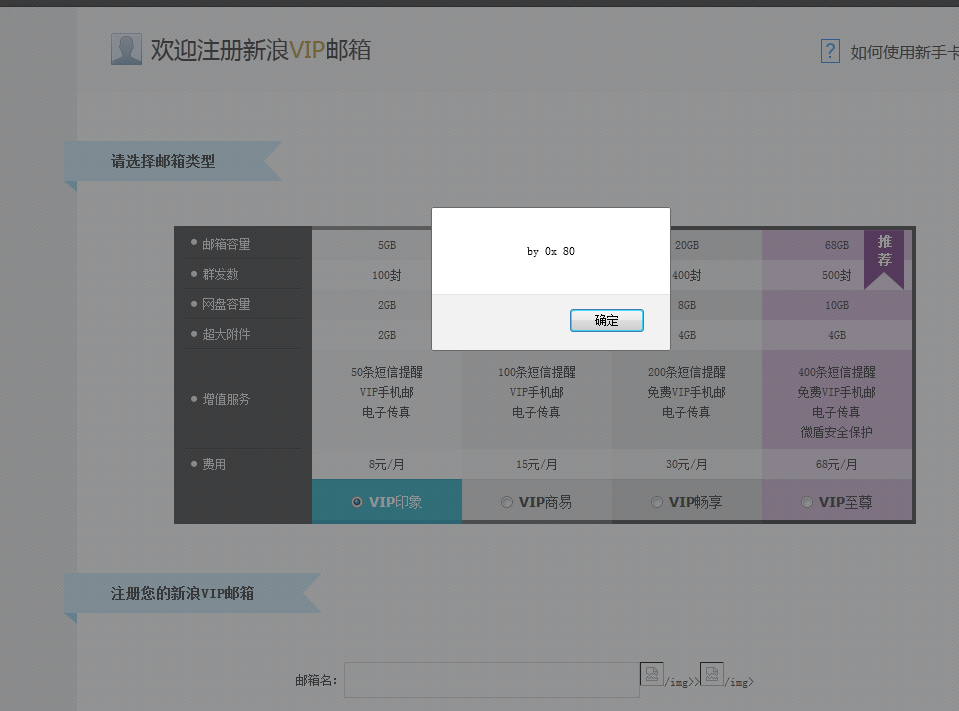Click the 欢迎注册新浪VIP邮箱 page title
The image size is (959, 711).
tap(261, 50)
